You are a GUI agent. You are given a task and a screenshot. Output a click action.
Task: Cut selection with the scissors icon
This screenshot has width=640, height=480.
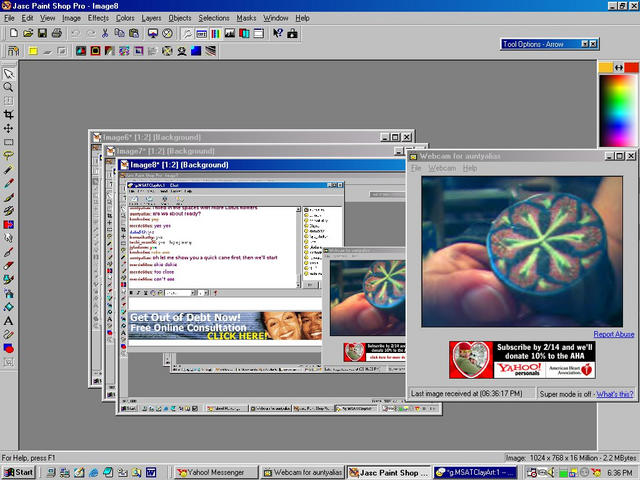pos(105,33)
